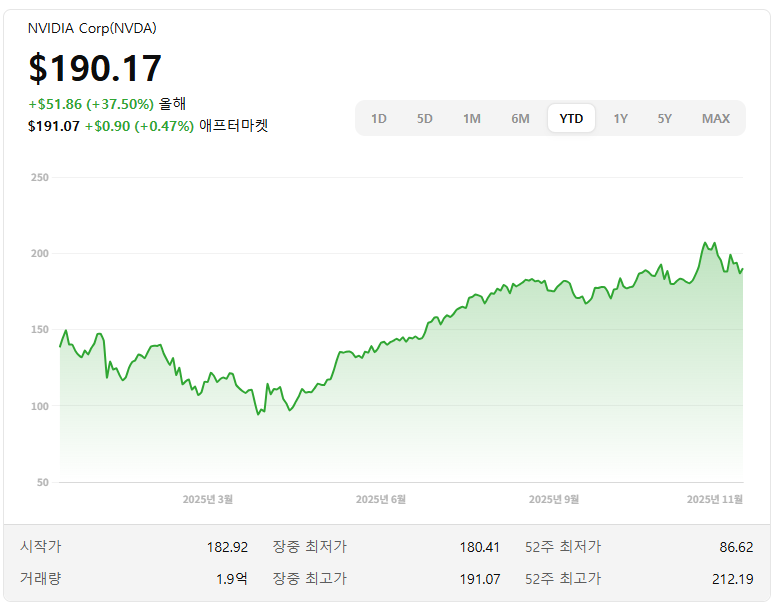
Task: Click the 50 y-axis label
Action: pos(43,482)
